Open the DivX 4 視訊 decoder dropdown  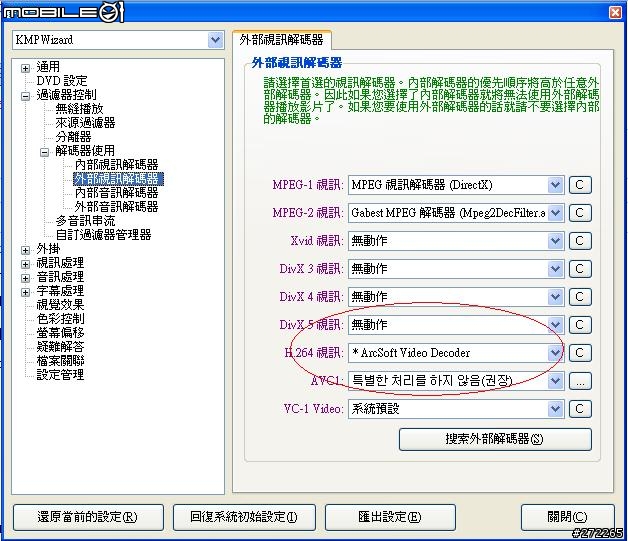pos(555,297)
